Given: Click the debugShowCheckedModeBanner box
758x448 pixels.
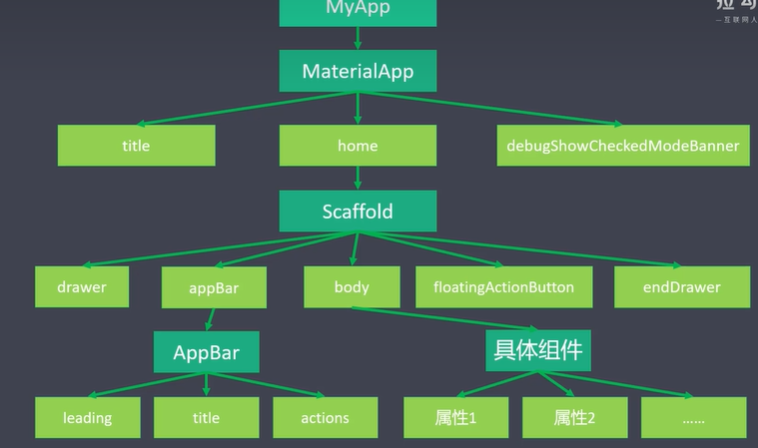Looking at the screenshot, I should [622, 146].
